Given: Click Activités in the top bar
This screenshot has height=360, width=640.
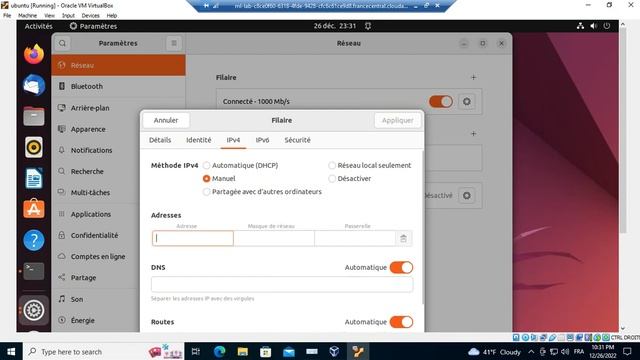Looking at the screenshot, I should coord(38,26).
